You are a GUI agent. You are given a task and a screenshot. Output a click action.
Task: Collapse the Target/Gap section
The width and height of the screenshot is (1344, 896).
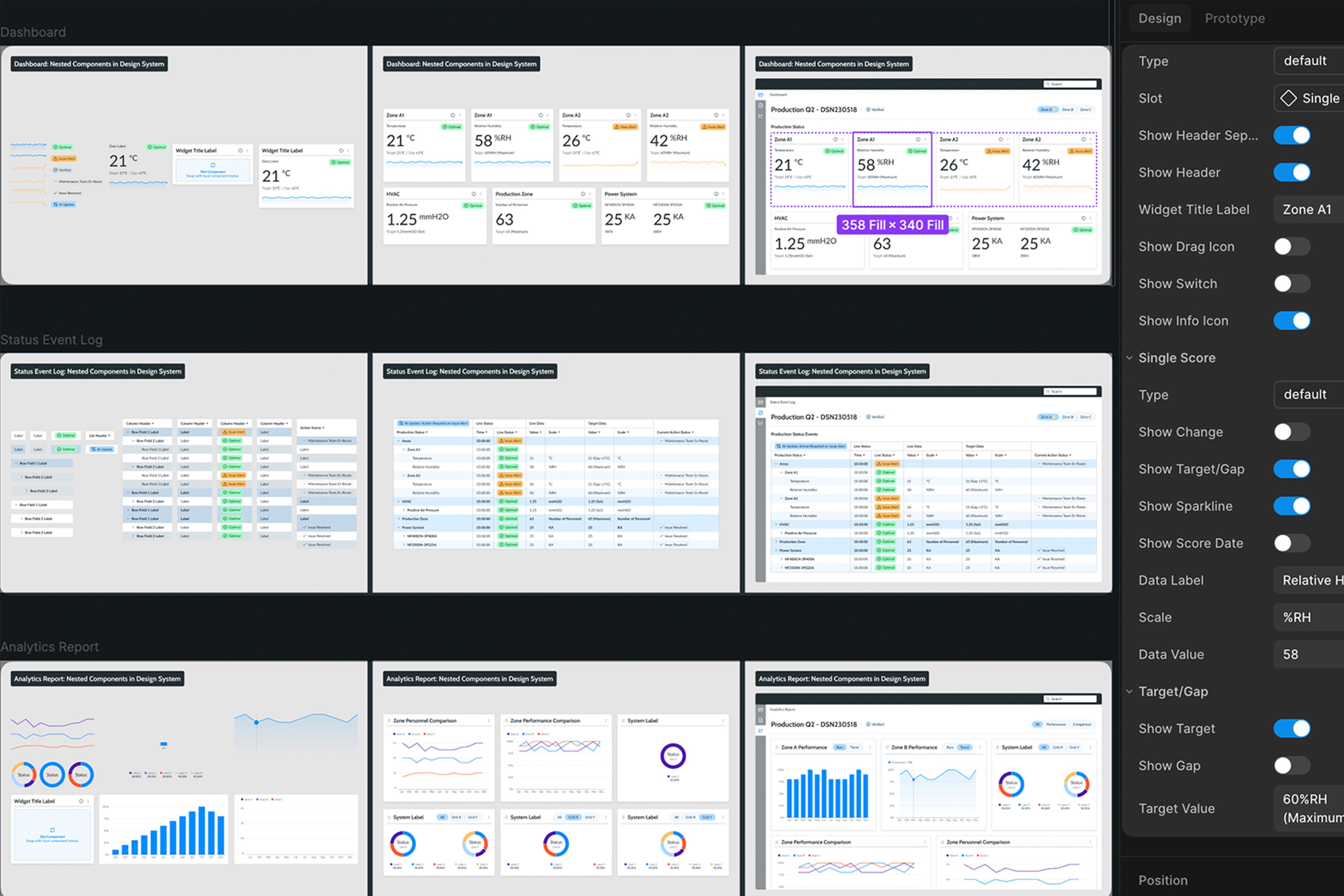coord(1130,692)
